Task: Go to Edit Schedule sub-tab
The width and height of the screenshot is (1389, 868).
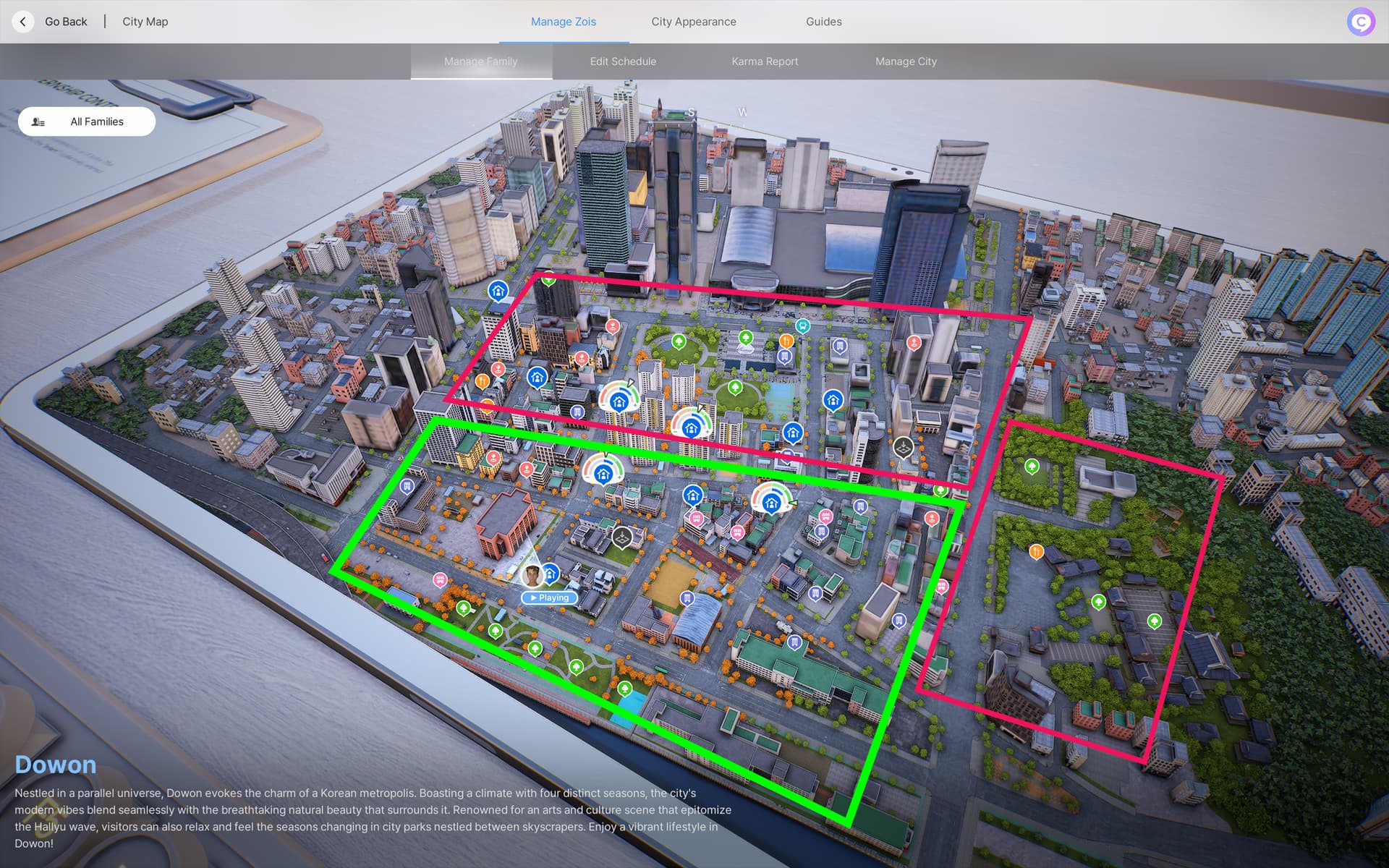Action: click(622, 61)
